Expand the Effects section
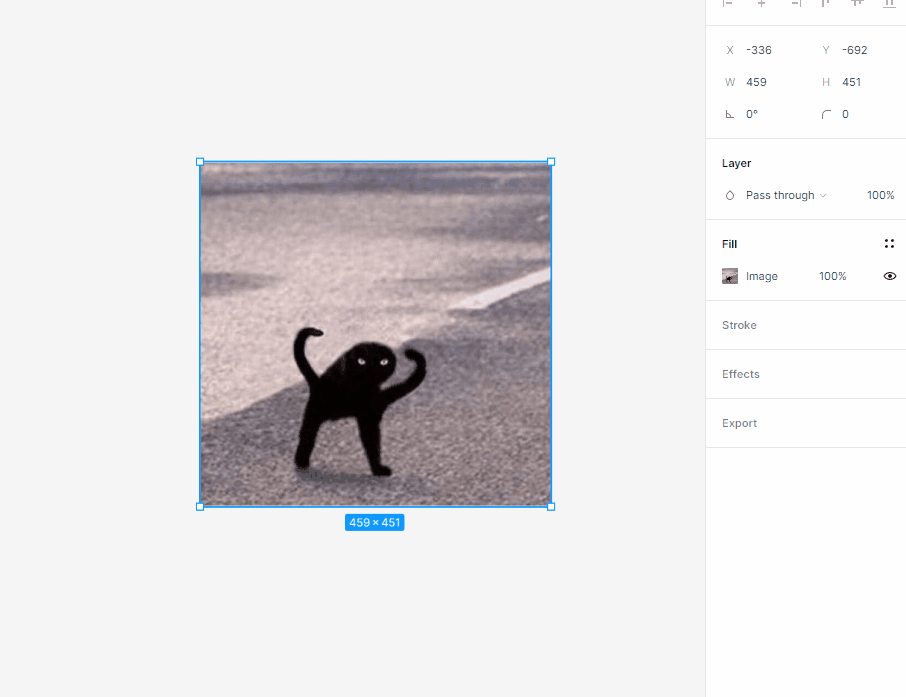Viewport: 906px width, 697px height. point(740,374)
